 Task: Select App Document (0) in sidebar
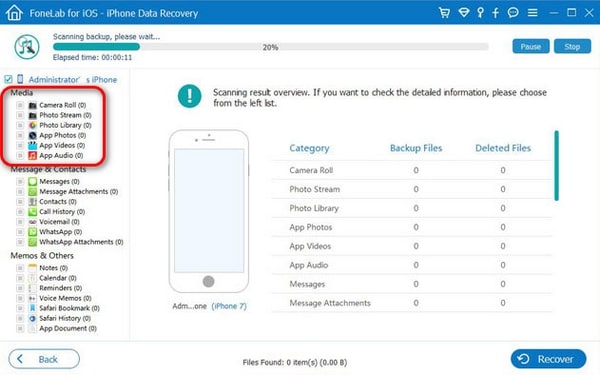pyautogui.click(x=68, y=328)
